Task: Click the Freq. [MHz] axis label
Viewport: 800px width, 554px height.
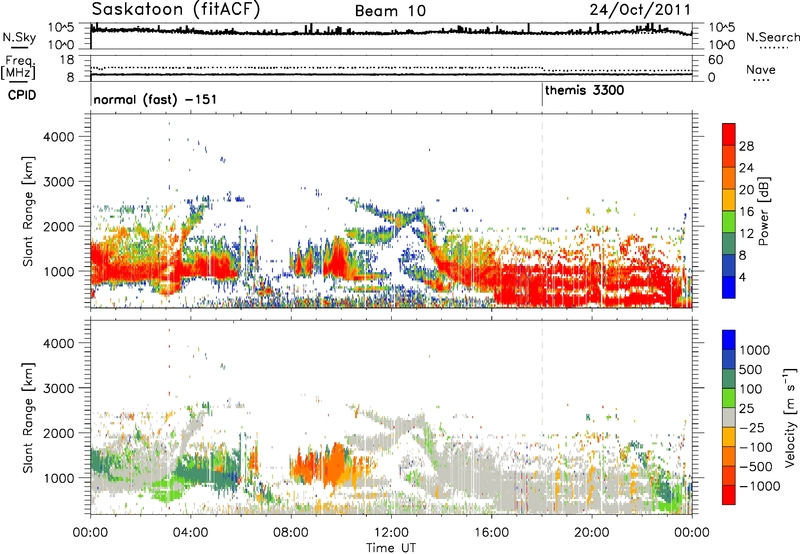Action: [18, 67]
